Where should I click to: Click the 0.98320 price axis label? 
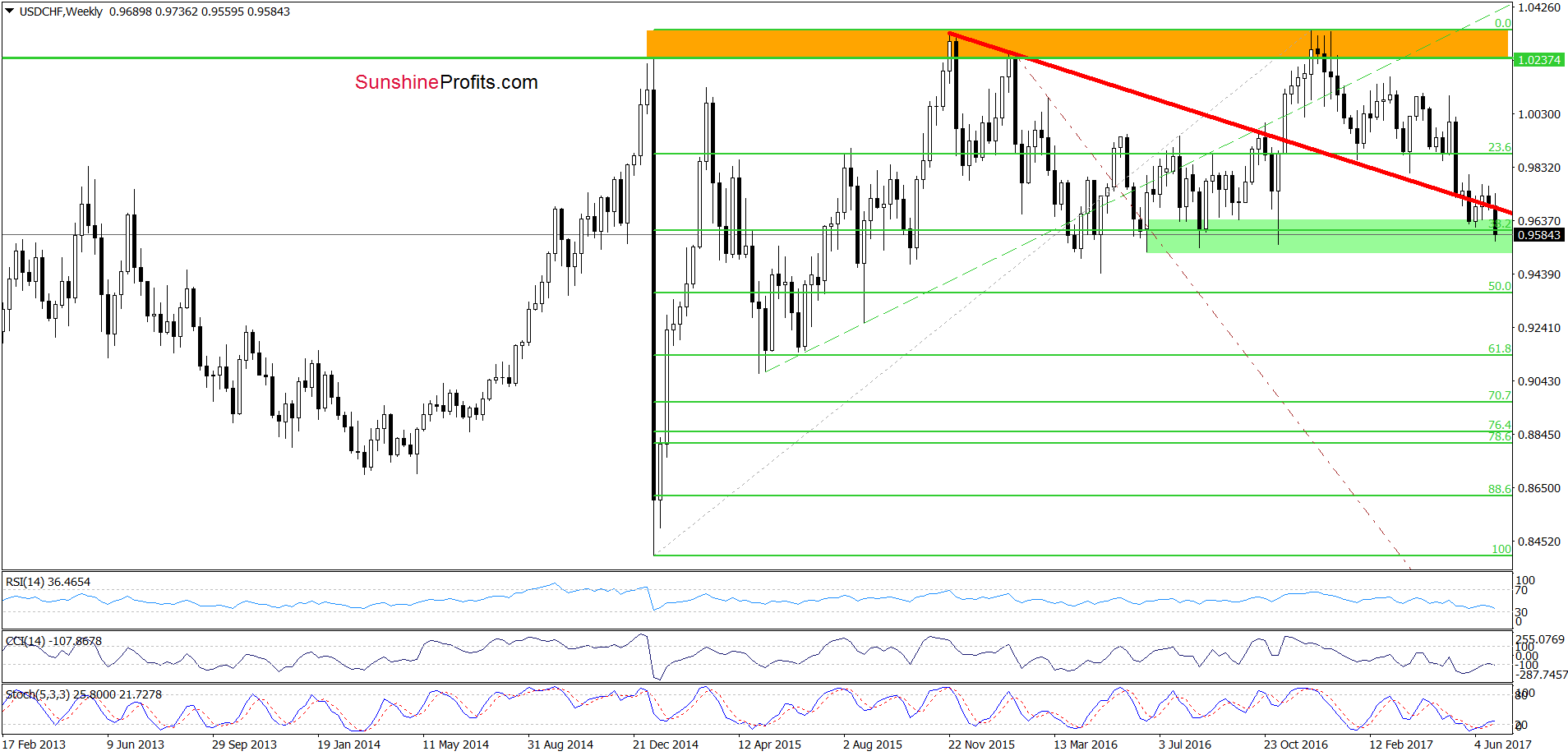(x=1538, y=168)
